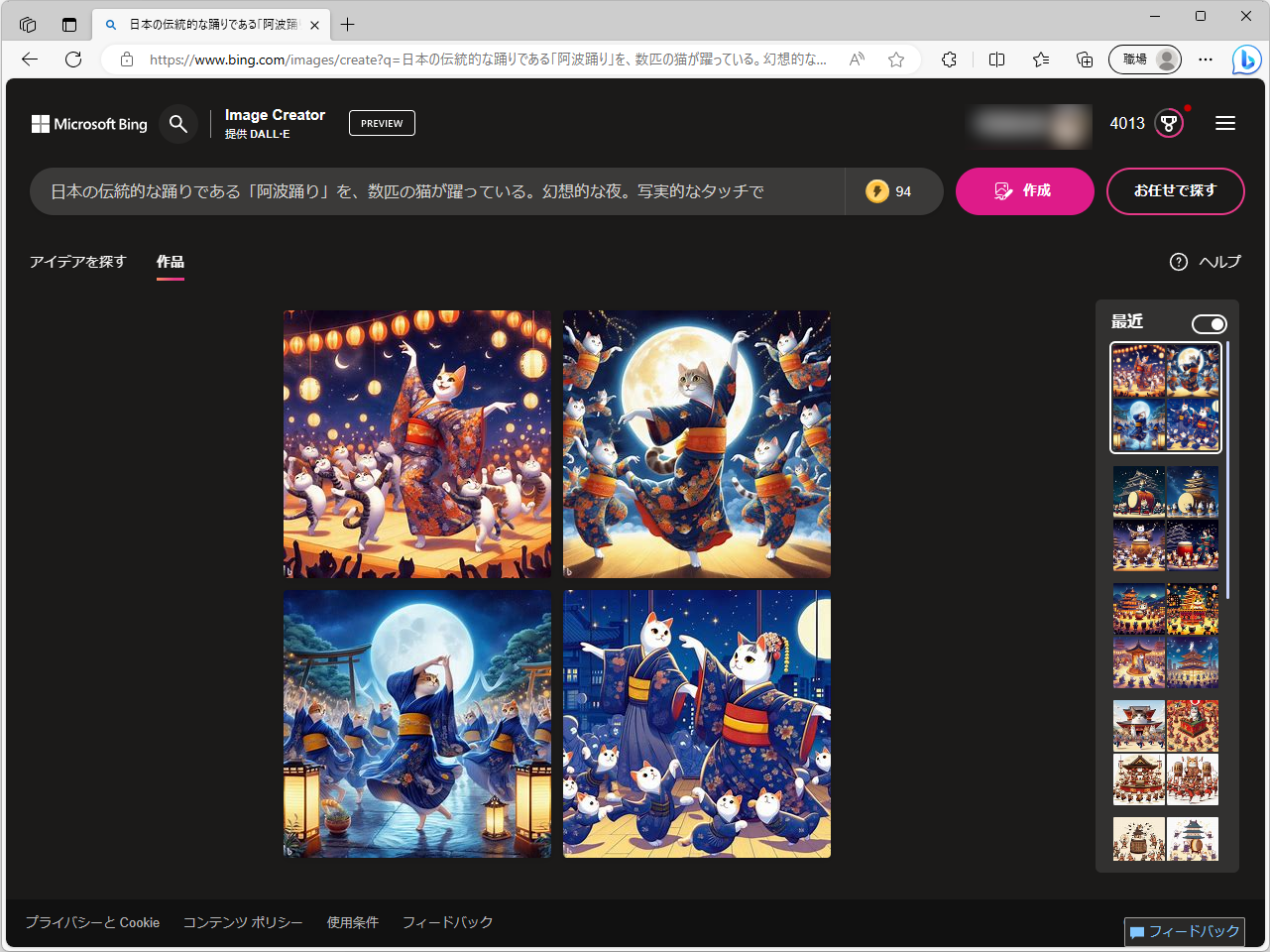Open the 職場 profile account menu
The image size is (1270, 952).
pos(1145,59)
